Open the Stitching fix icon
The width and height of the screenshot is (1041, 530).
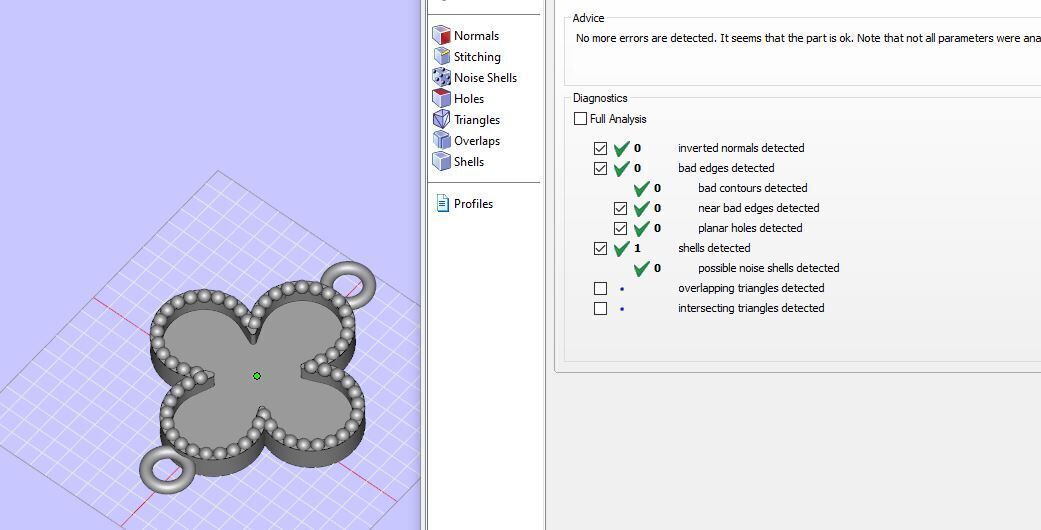click(x=441, y=56)
